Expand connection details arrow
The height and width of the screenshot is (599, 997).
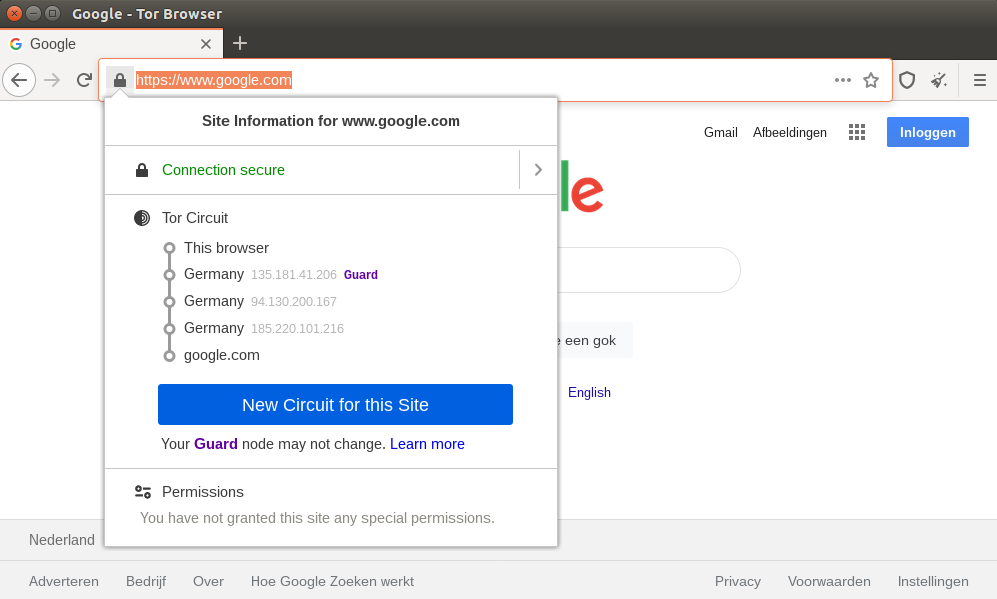coord(538,170)
